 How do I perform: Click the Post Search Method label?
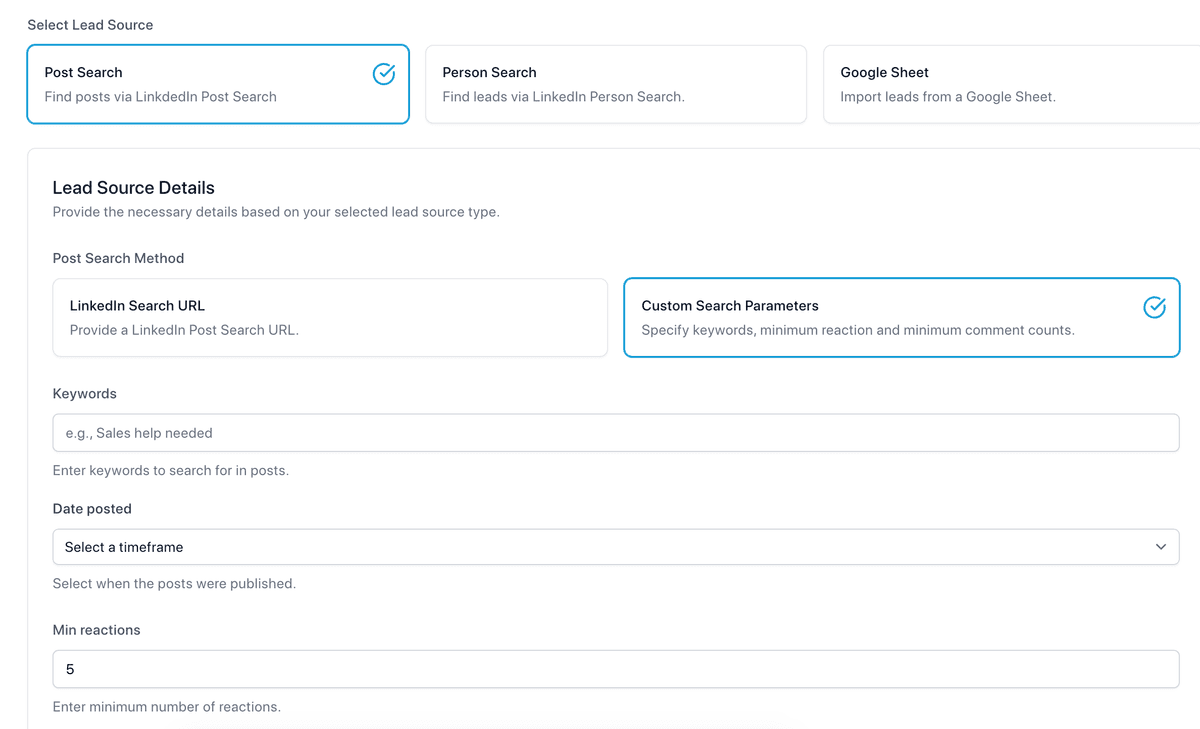click(119, 258)
